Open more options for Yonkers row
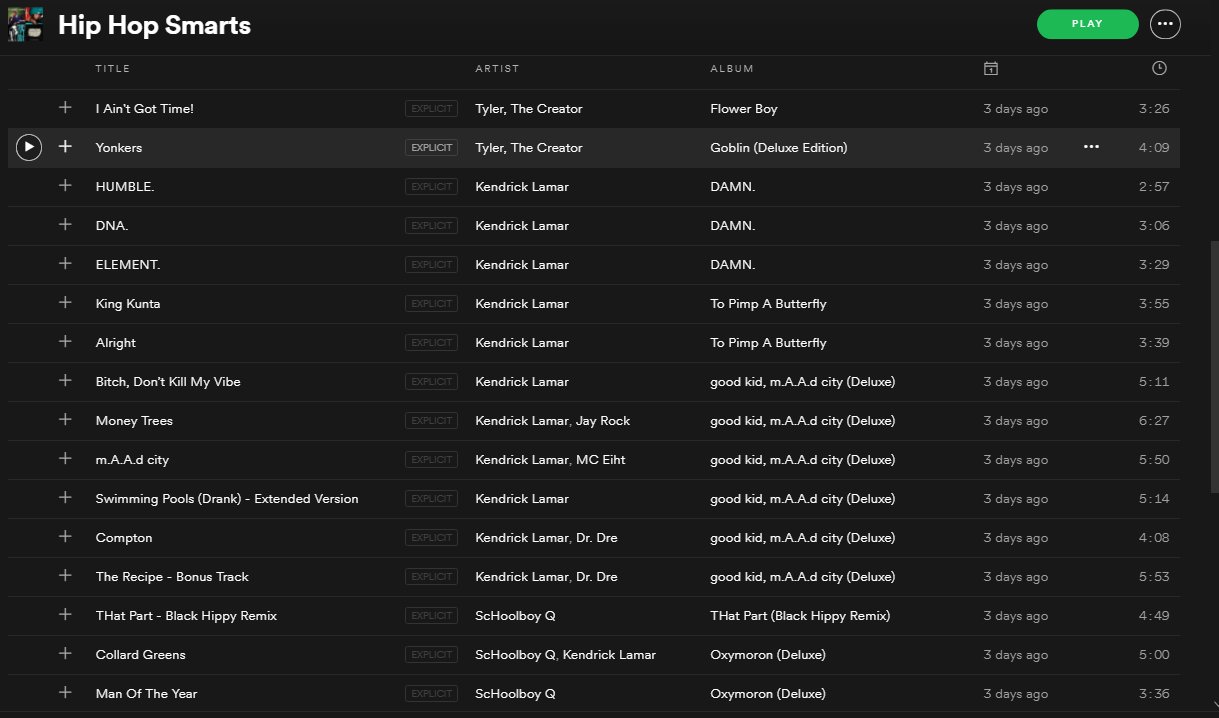The width and height of the screenshot is (1219, 718). [1091, 147]
